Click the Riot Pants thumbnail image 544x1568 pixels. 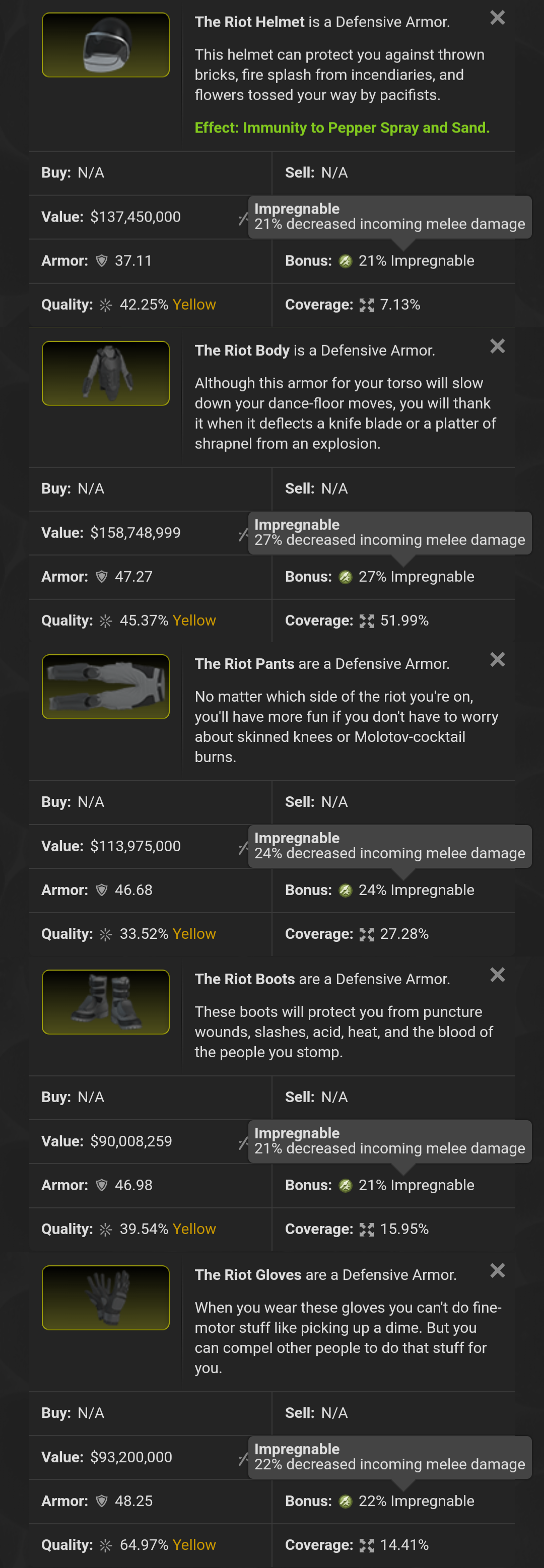(106, 687)
